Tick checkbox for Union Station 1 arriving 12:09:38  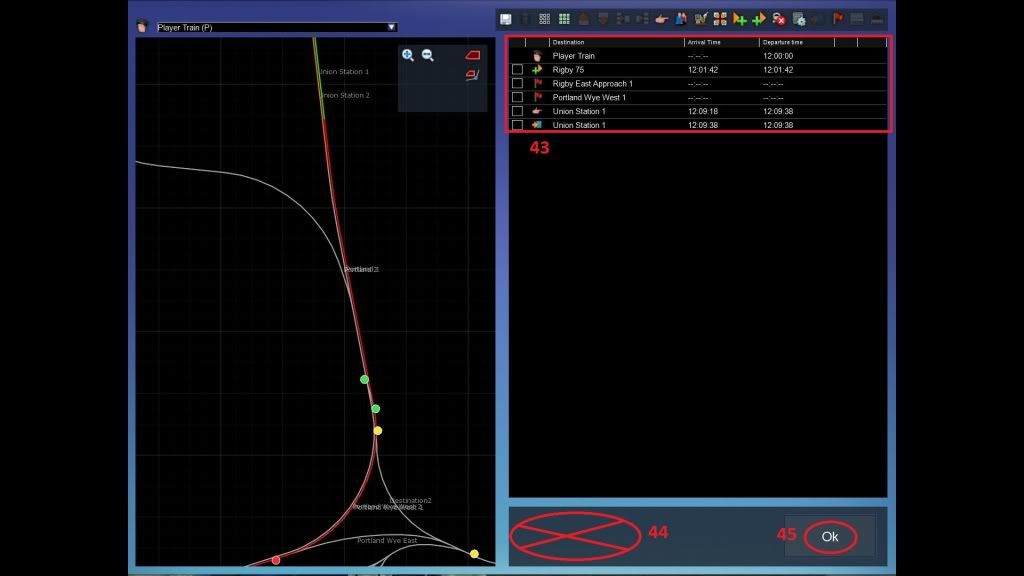[x=517, y=125]
